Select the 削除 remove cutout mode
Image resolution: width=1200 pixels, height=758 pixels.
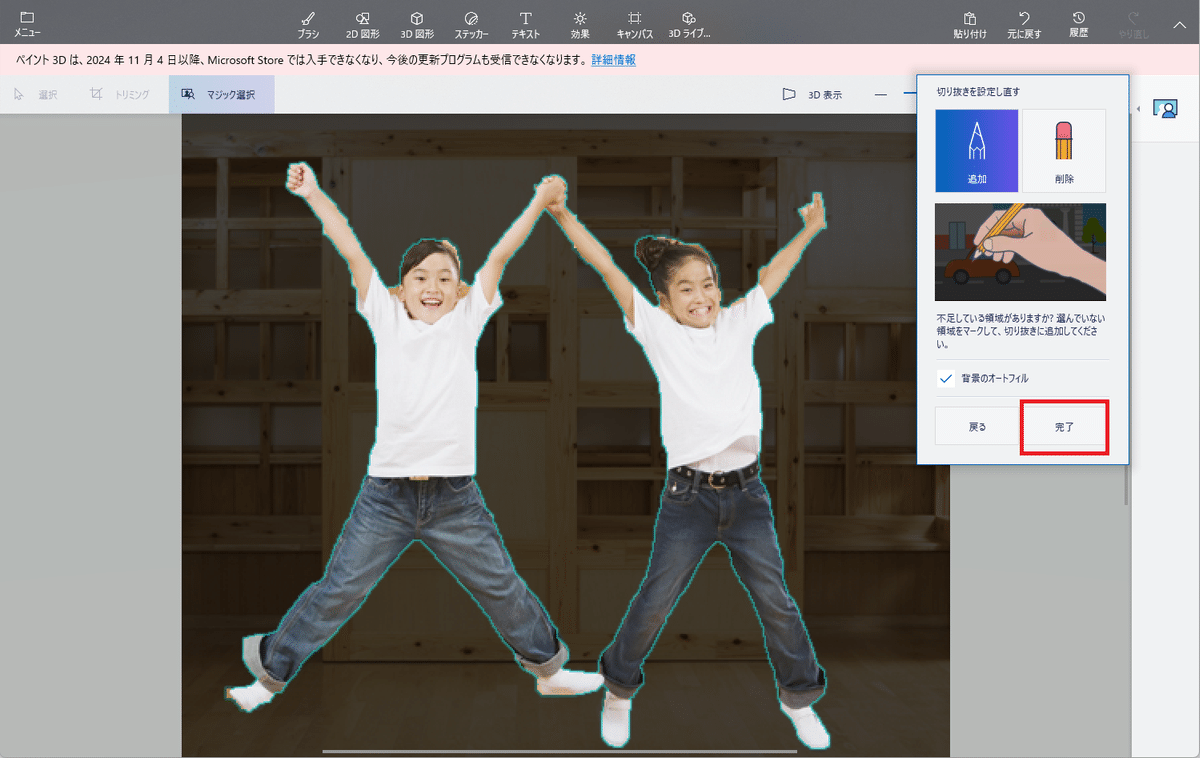1064,151
